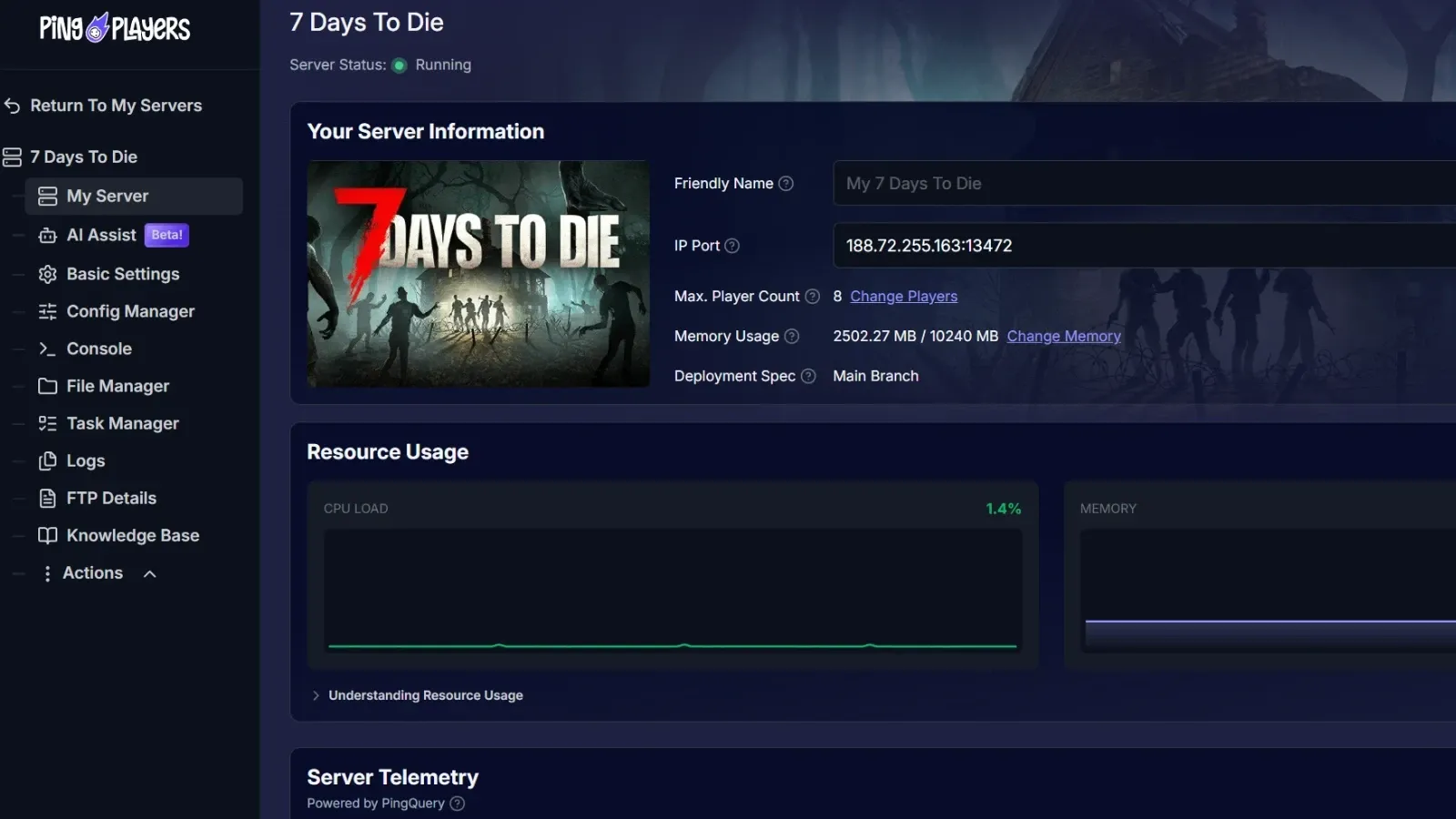Image resolution: width=1456 pixels, height=819 pixels.
Task: Go to Basic Settings
Action: [x=123, y=274]
